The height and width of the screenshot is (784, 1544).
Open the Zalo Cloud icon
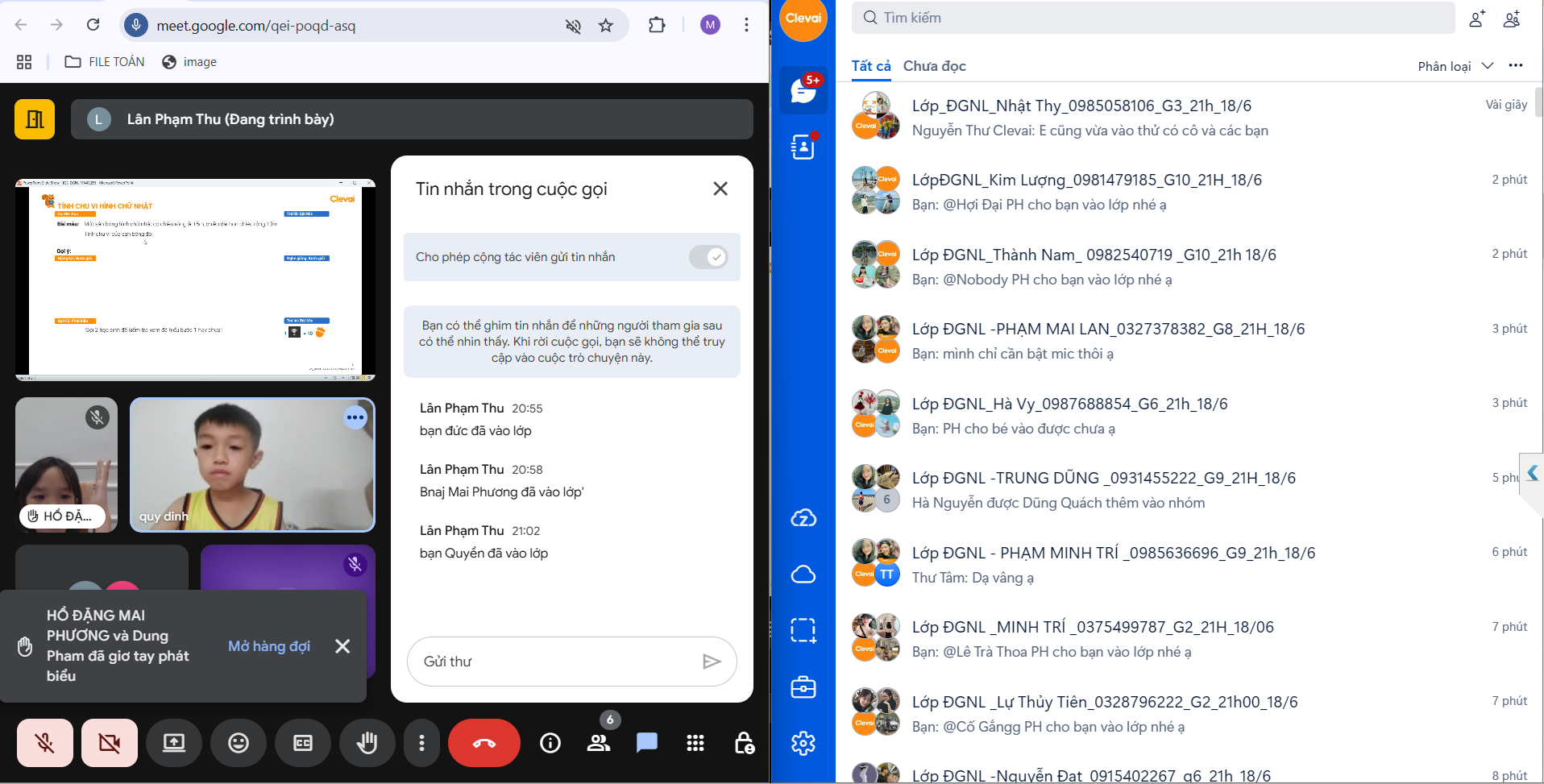(x=803, y=518)
